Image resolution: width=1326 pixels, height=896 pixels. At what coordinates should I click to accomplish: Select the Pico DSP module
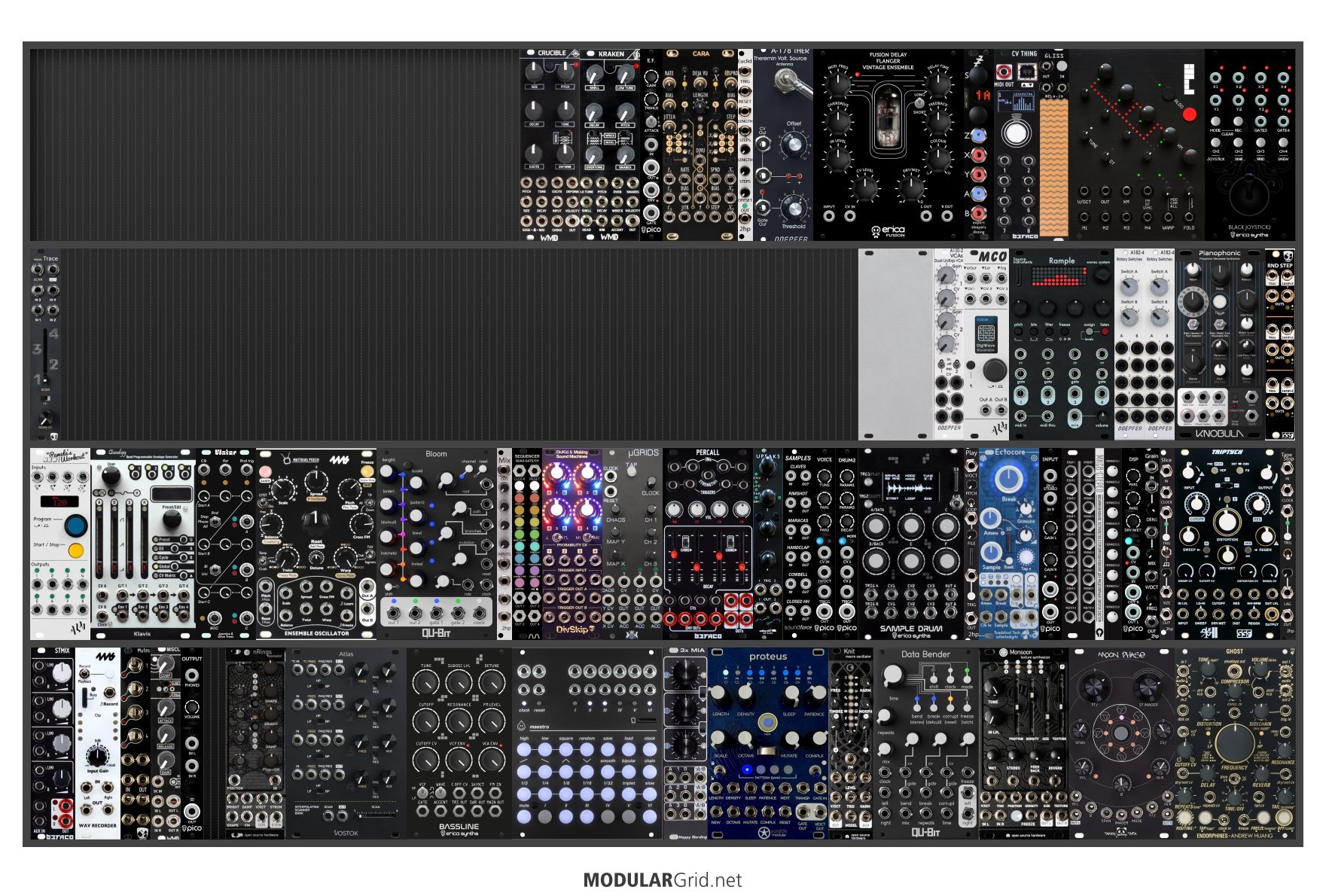1133,544
